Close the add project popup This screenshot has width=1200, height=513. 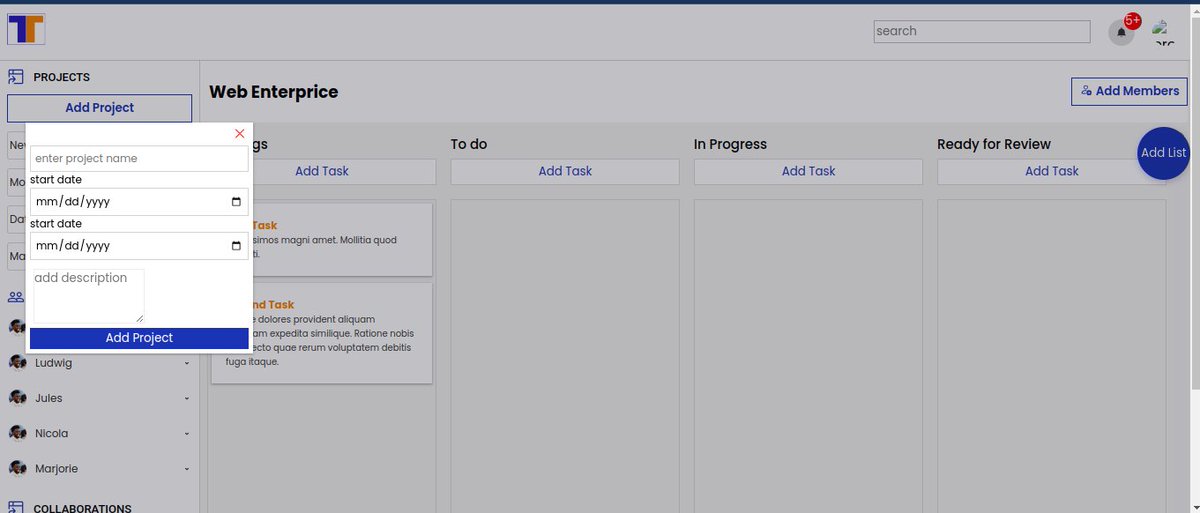240,133
